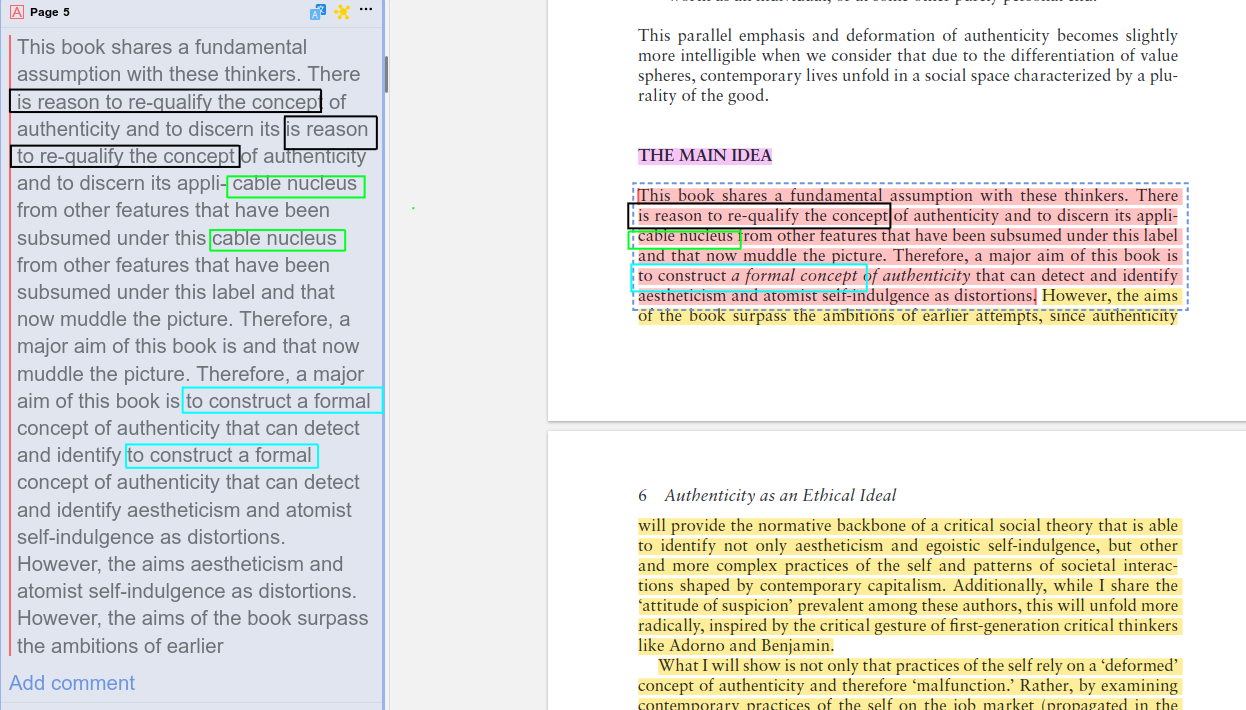Click 'the ambitions of earlier' in the comment panel
Viewport: 1246px width, 710px height.
pyautogui.click(x=120, y=646)
